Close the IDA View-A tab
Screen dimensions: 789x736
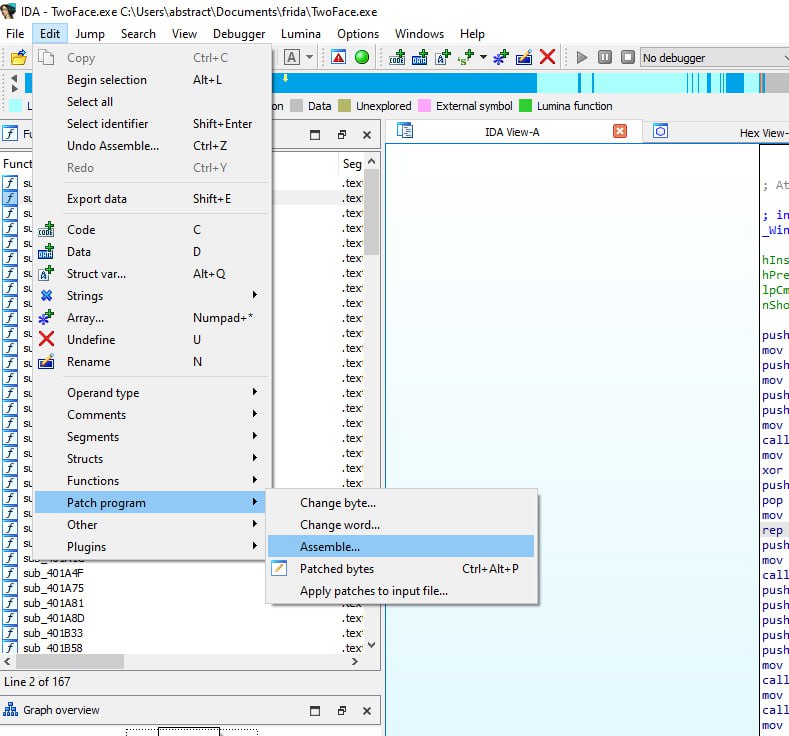tap(620, 131)
